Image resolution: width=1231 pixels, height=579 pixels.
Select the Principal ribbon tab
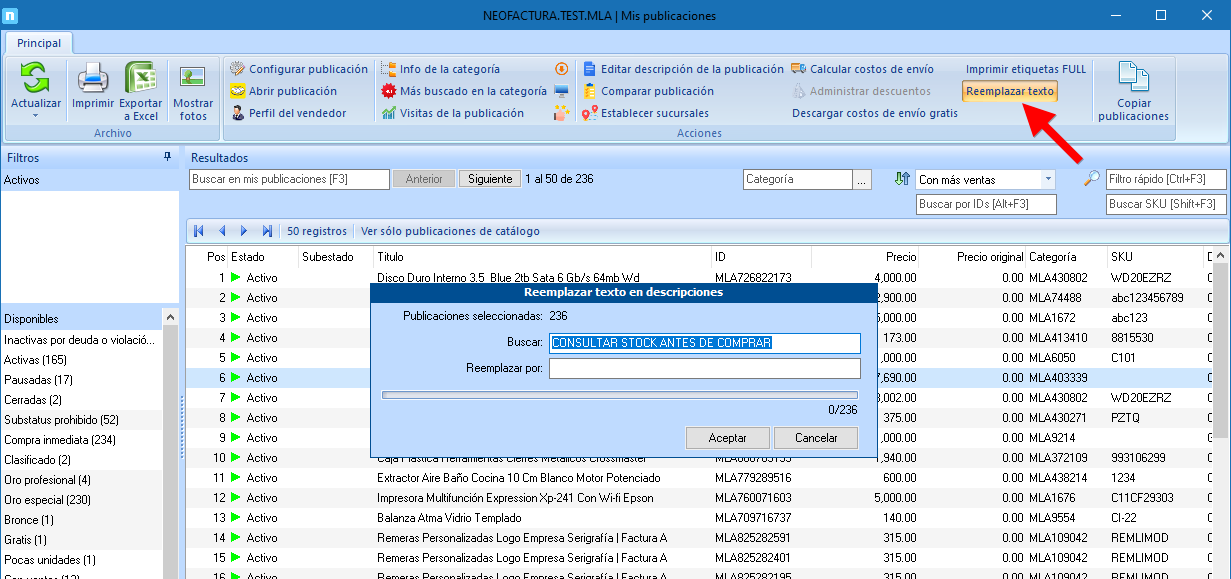[39, 43]
